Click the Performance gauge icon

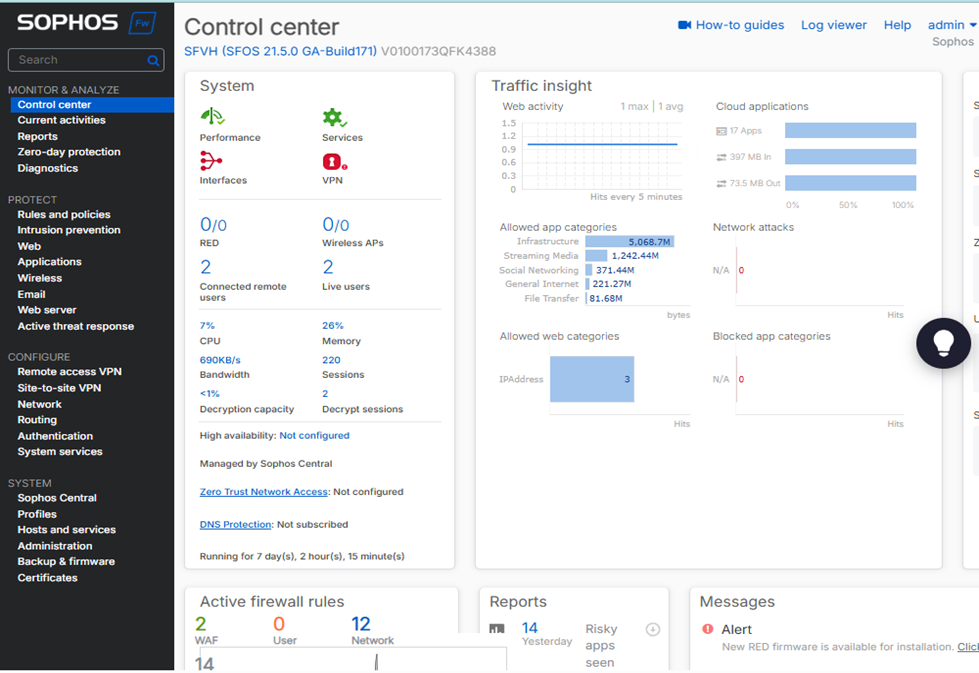pos(212,117)
